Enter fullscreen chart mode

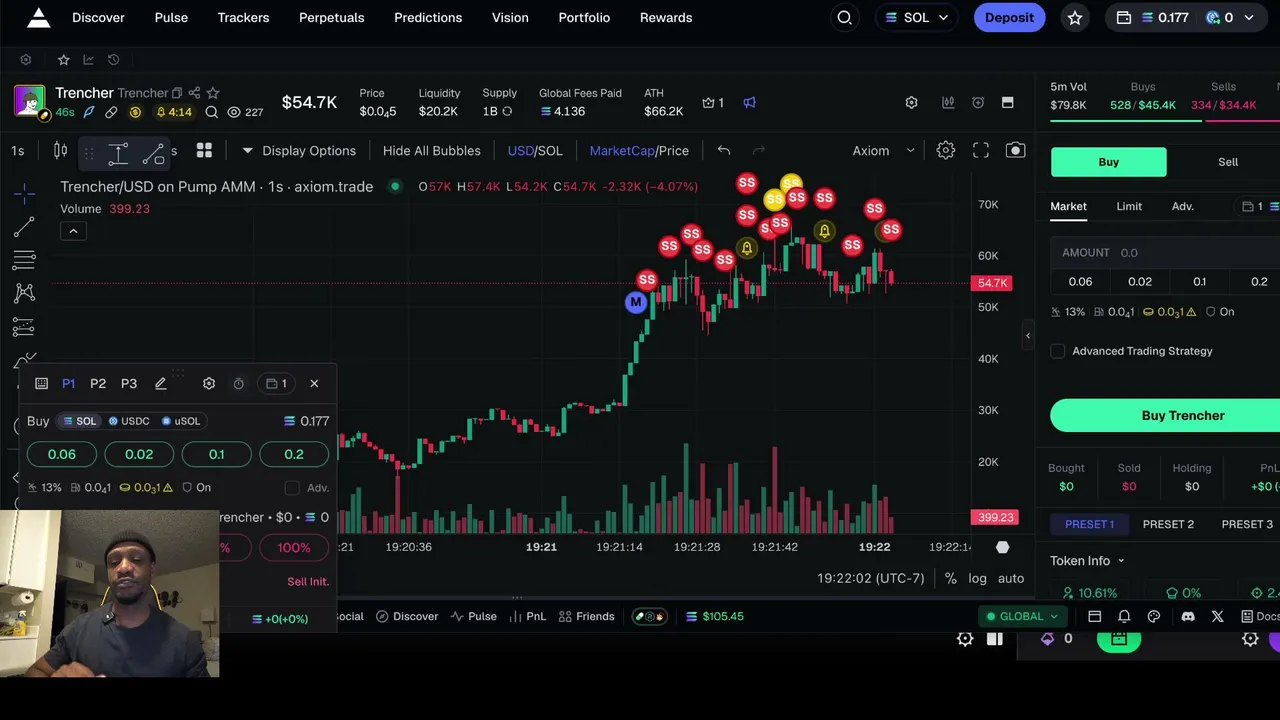(981, 151)
